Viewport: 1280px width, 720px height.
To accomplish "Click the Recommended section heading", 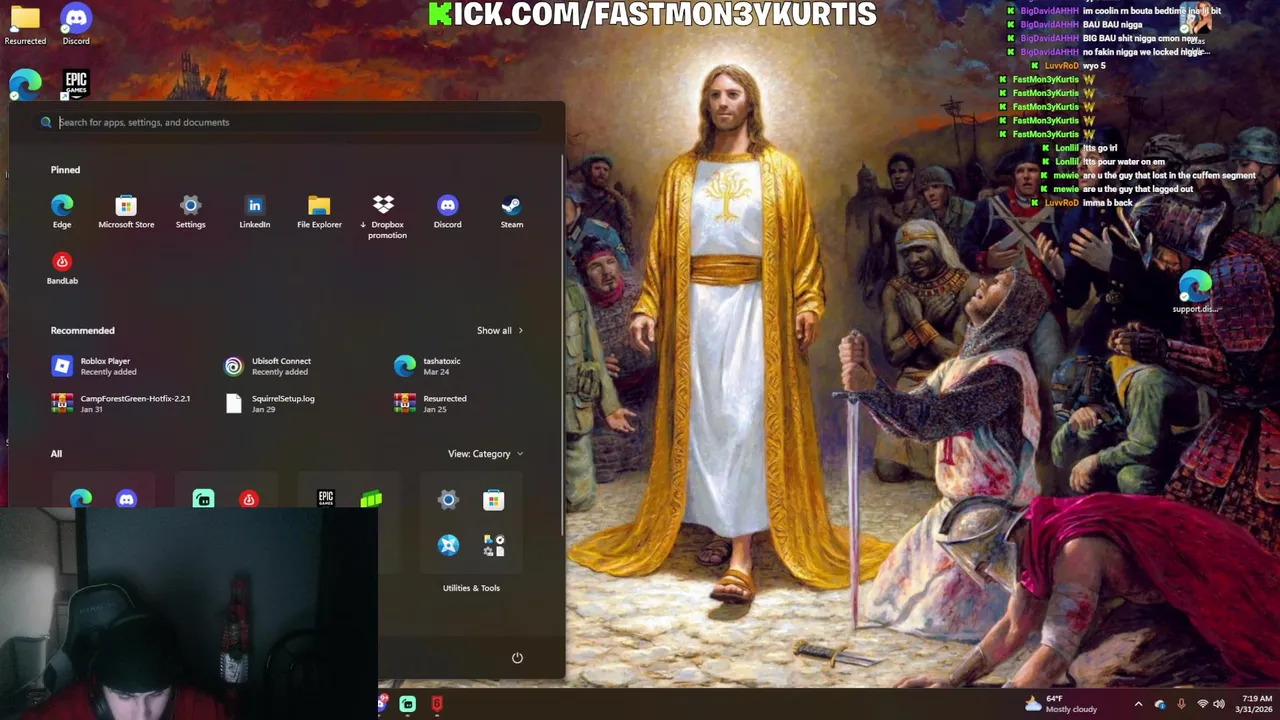I will pyautogui.click(x=82, y=330).
